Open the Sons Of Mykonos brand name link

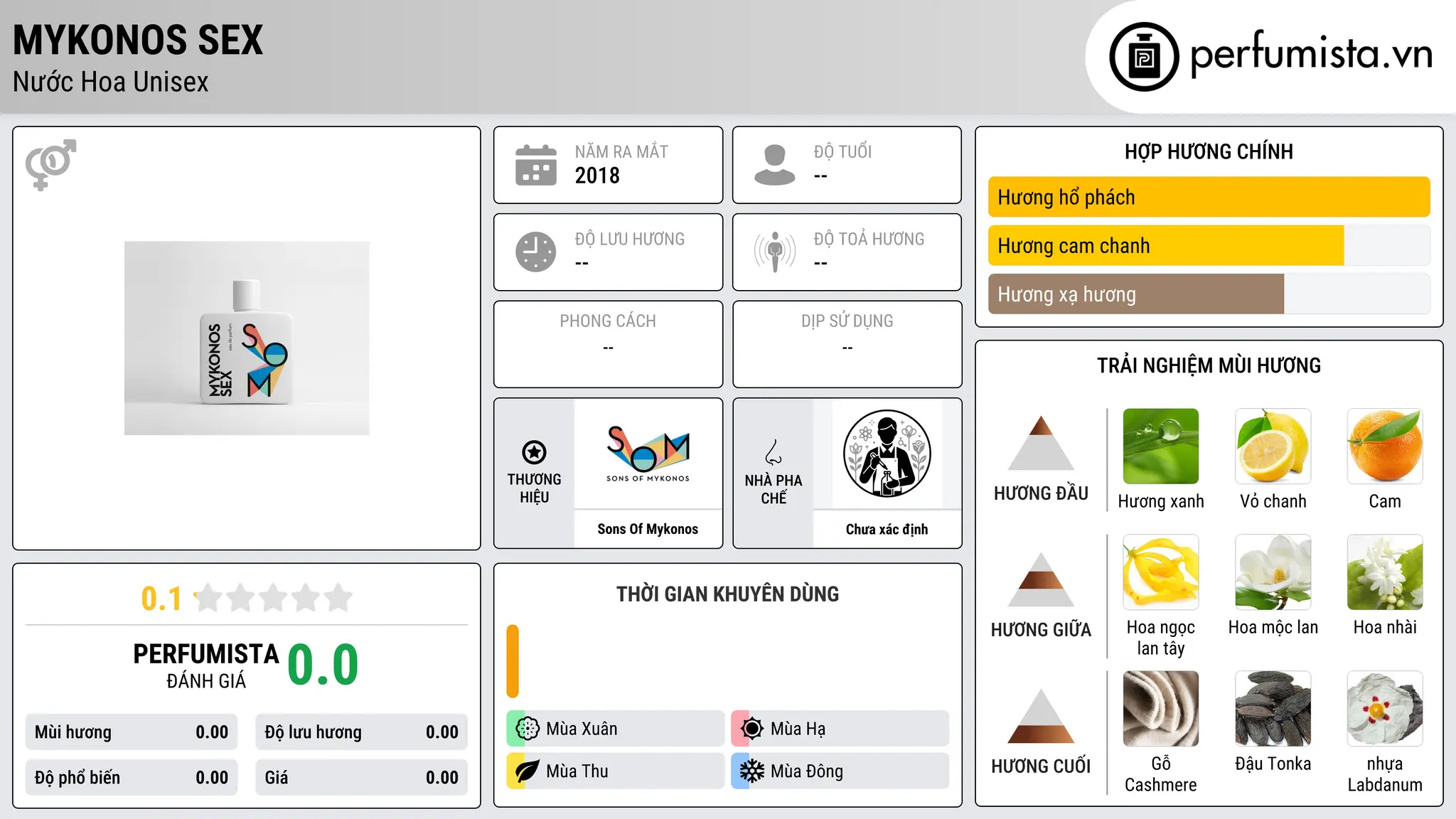click(x=648, y=529)
